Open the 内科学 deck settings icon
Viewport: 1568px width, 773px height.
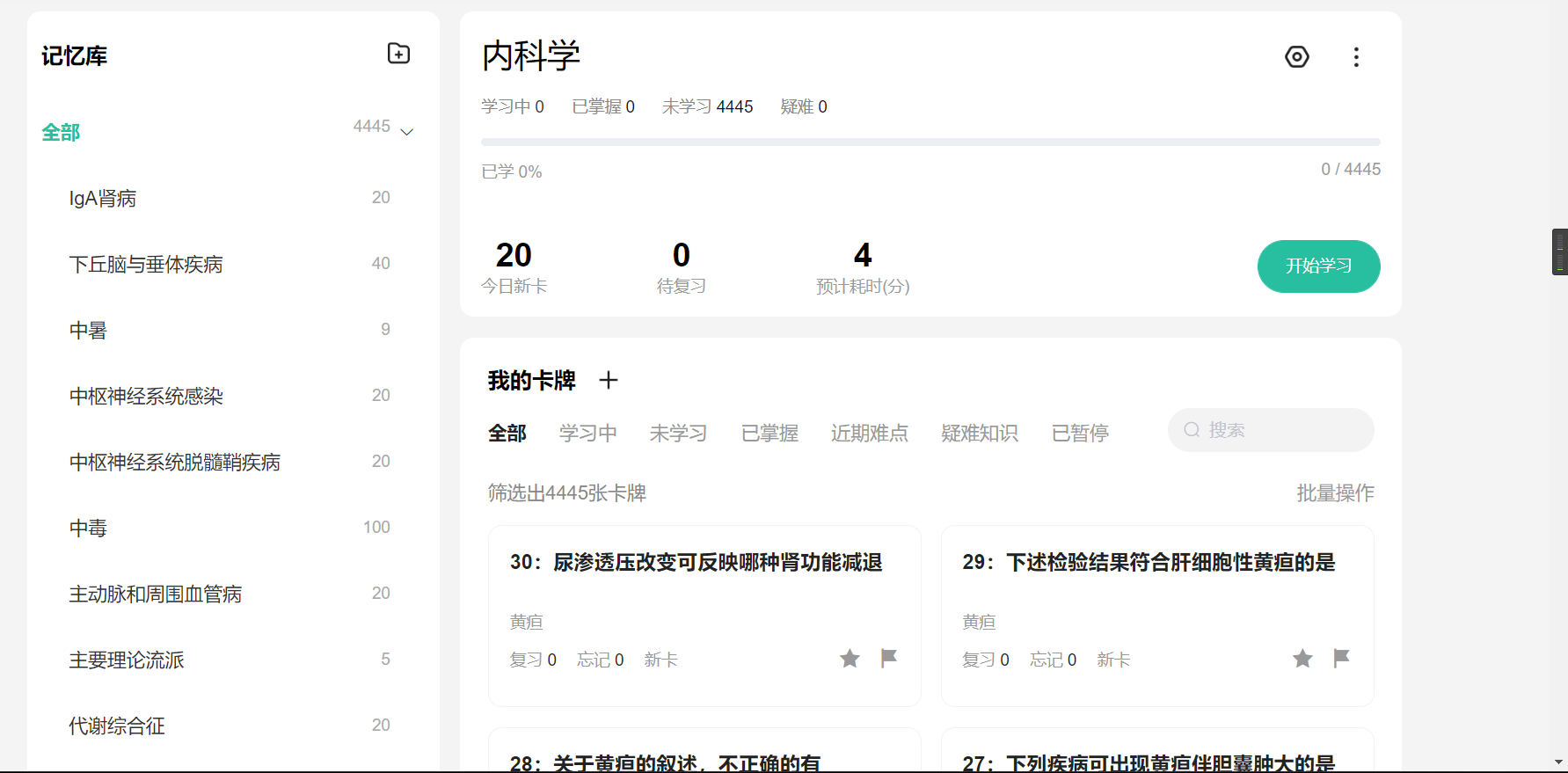(1296, 57)
